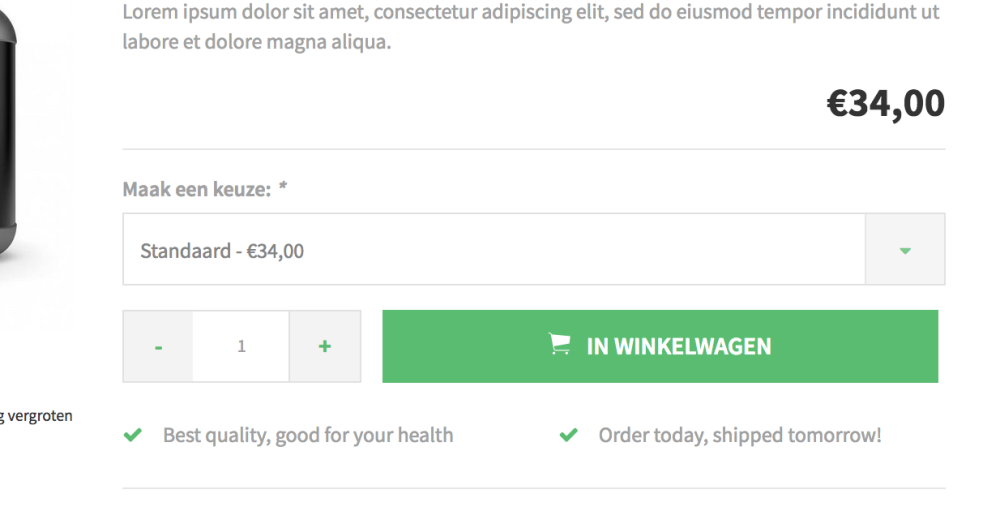Click 'Best quality, good for your health' text

point(308,435)
